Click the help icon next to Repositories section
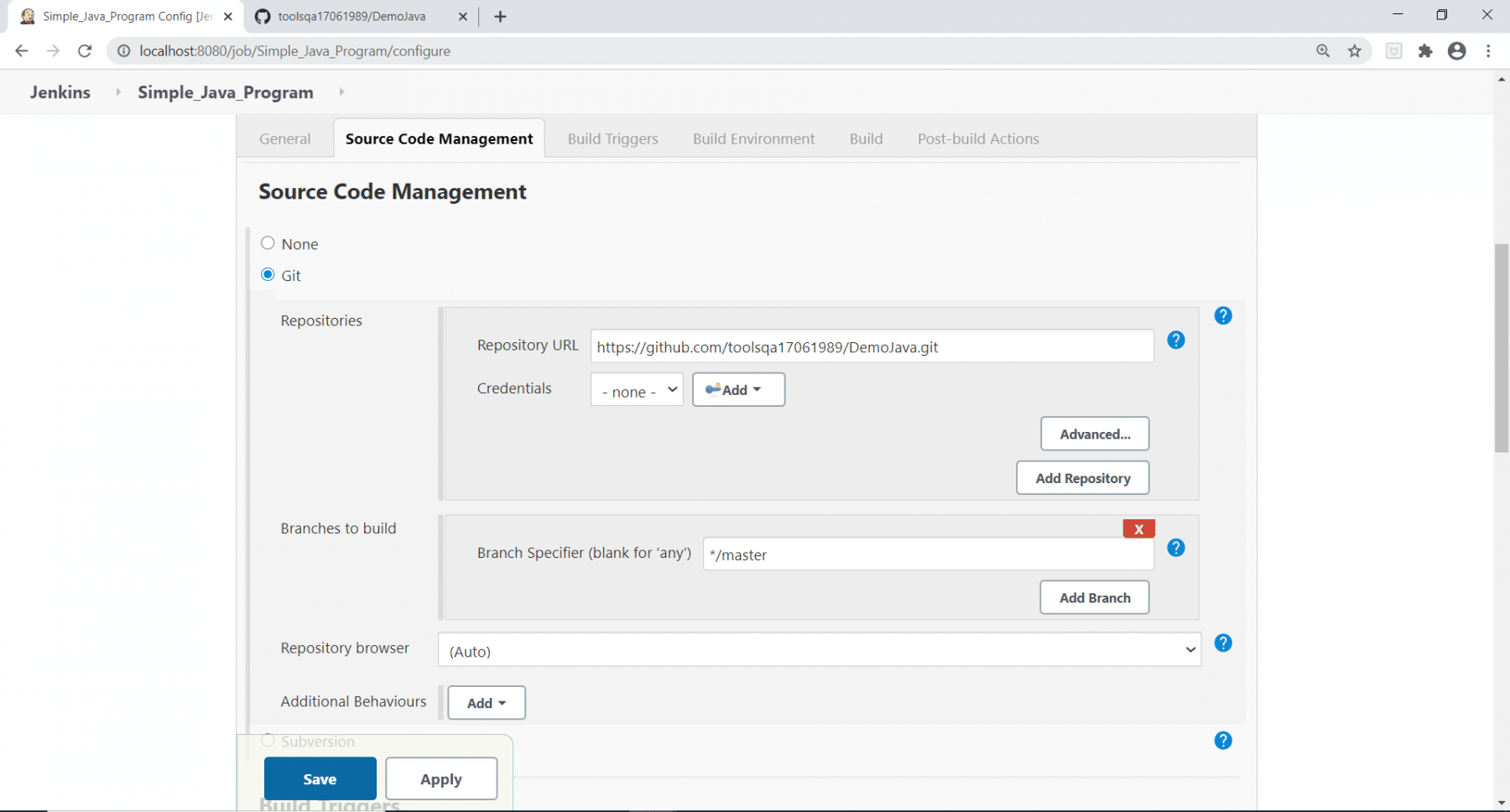The image size is (1510, 812). point(1223,315)
